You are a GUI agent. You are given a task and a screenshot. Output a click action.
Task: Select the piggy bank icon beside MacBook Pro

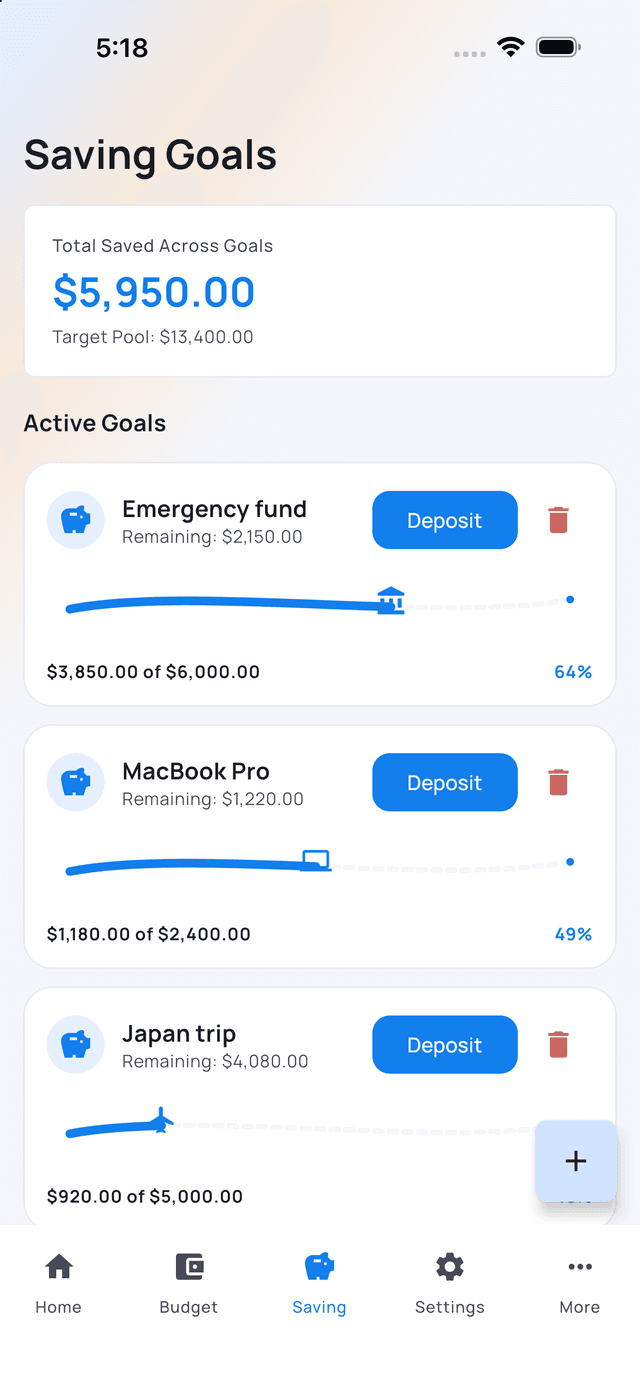pyautogui.click(x=76, y=782)
